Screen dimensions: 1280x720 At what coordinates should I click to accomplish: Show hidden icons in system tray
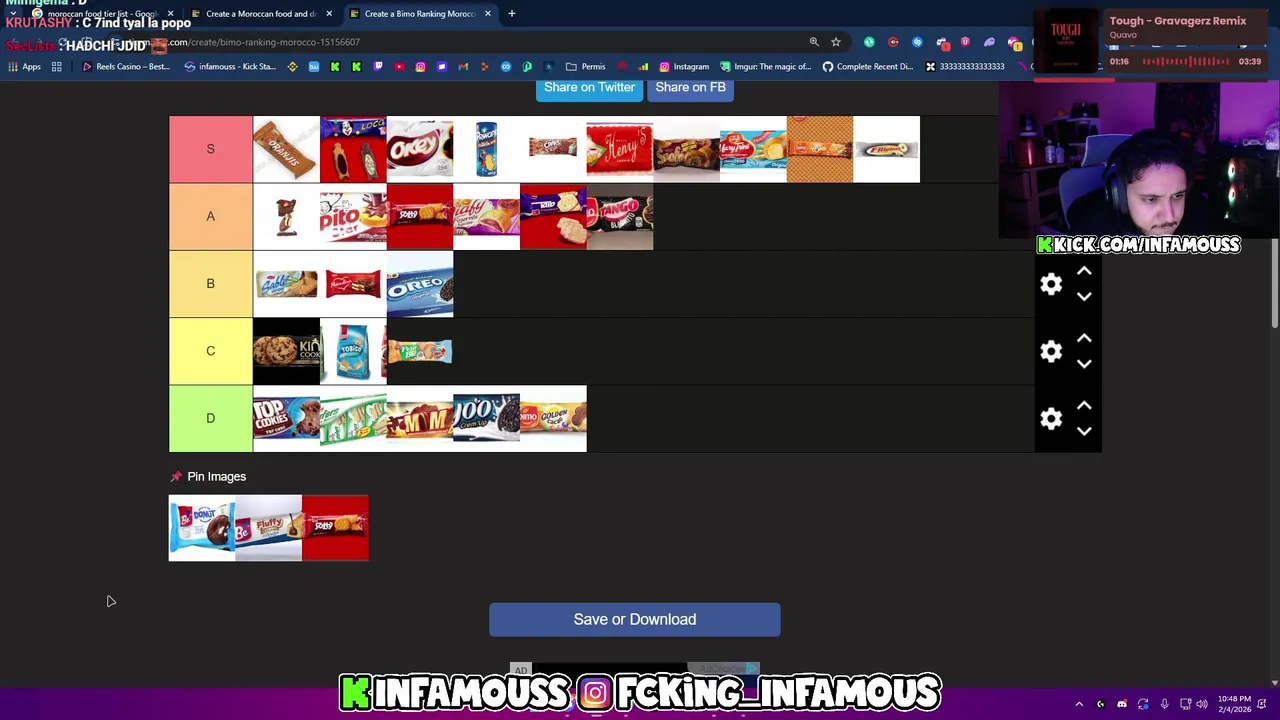tap(1079, 704)
